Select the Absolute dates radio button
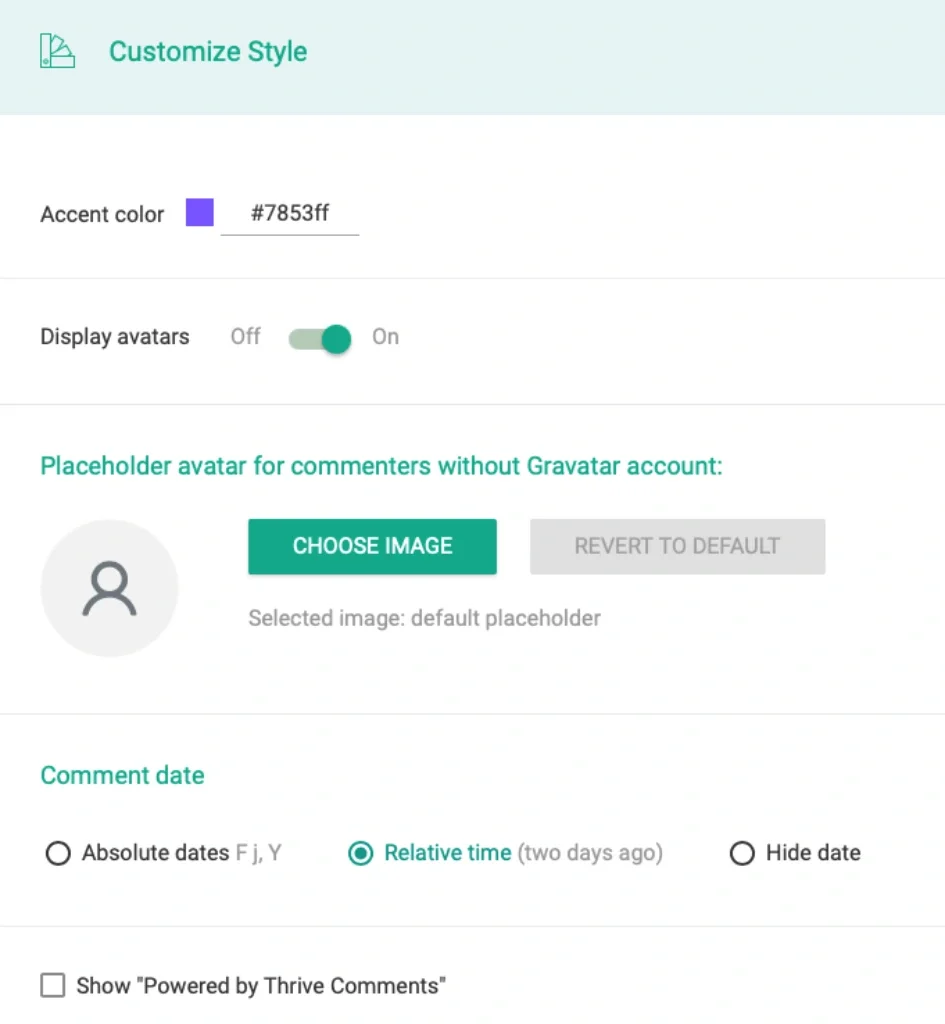945x1024 pixels. [58, 854]
